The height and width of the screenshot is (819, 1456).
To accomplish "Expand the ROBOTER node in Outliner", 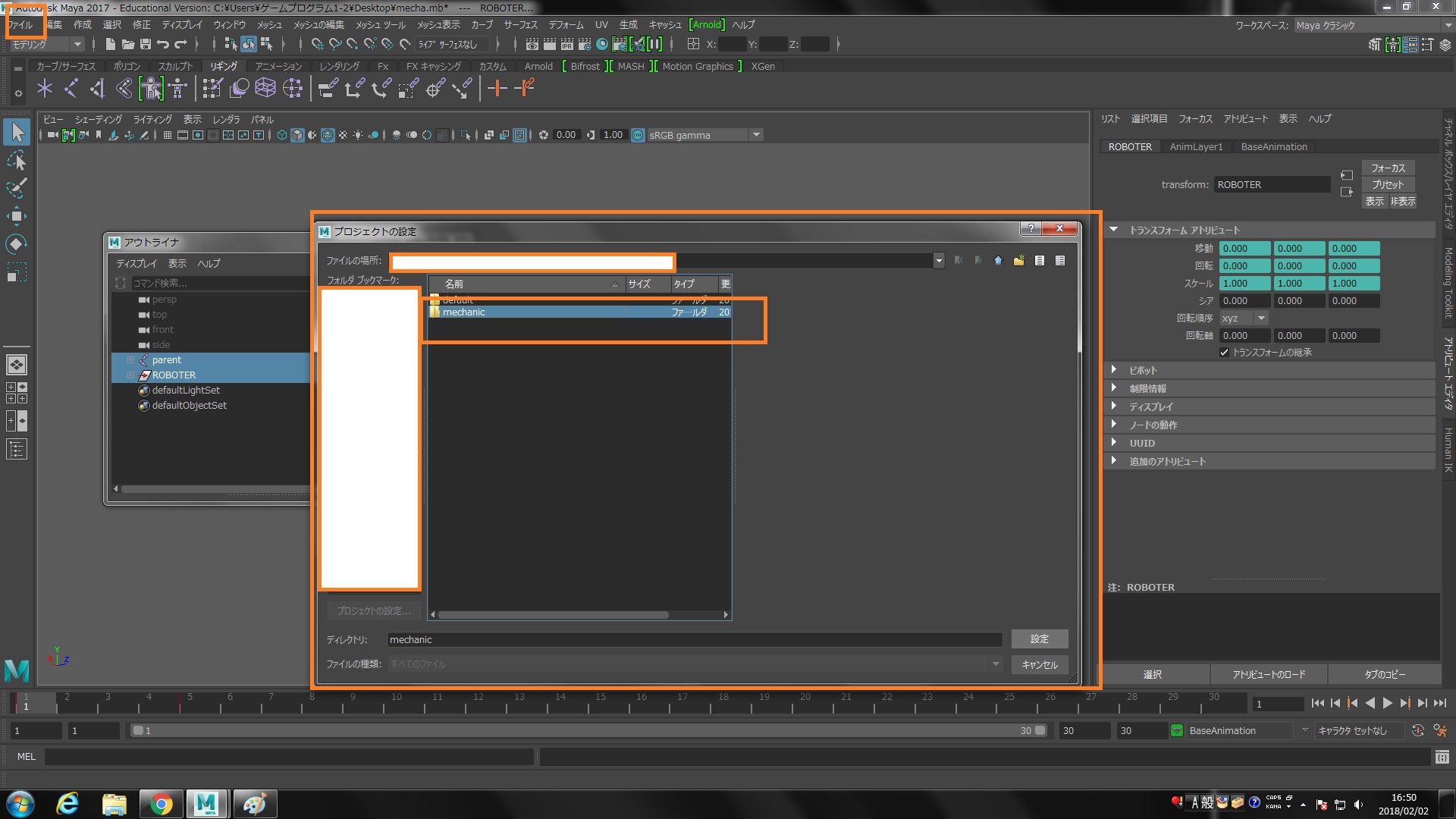I will pyautogui.click(x=130, y=375).
